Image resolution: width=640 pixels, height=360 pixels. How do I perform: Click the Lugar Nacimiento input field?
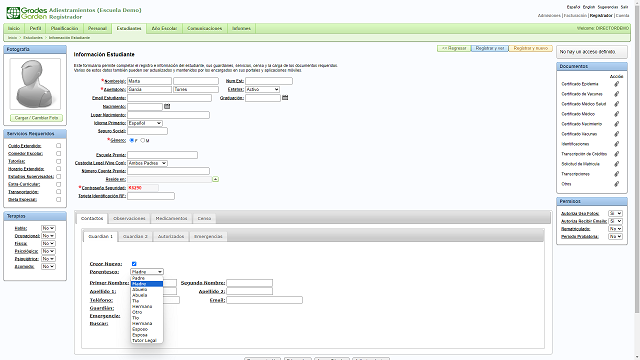click(x=168, y=115)
